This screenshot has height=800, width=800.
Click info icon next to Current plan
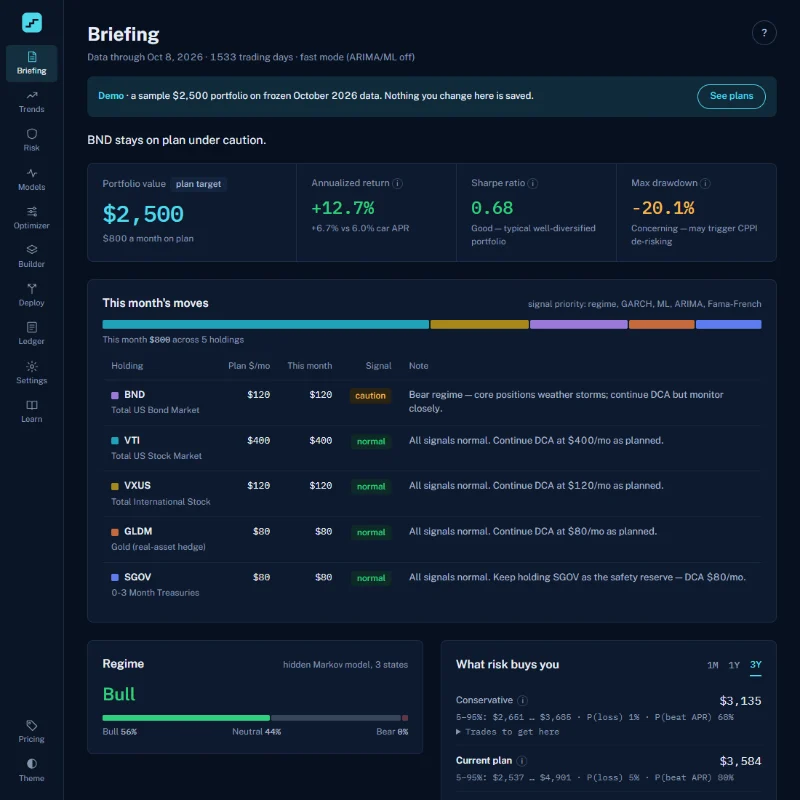[x=521, y=761]
